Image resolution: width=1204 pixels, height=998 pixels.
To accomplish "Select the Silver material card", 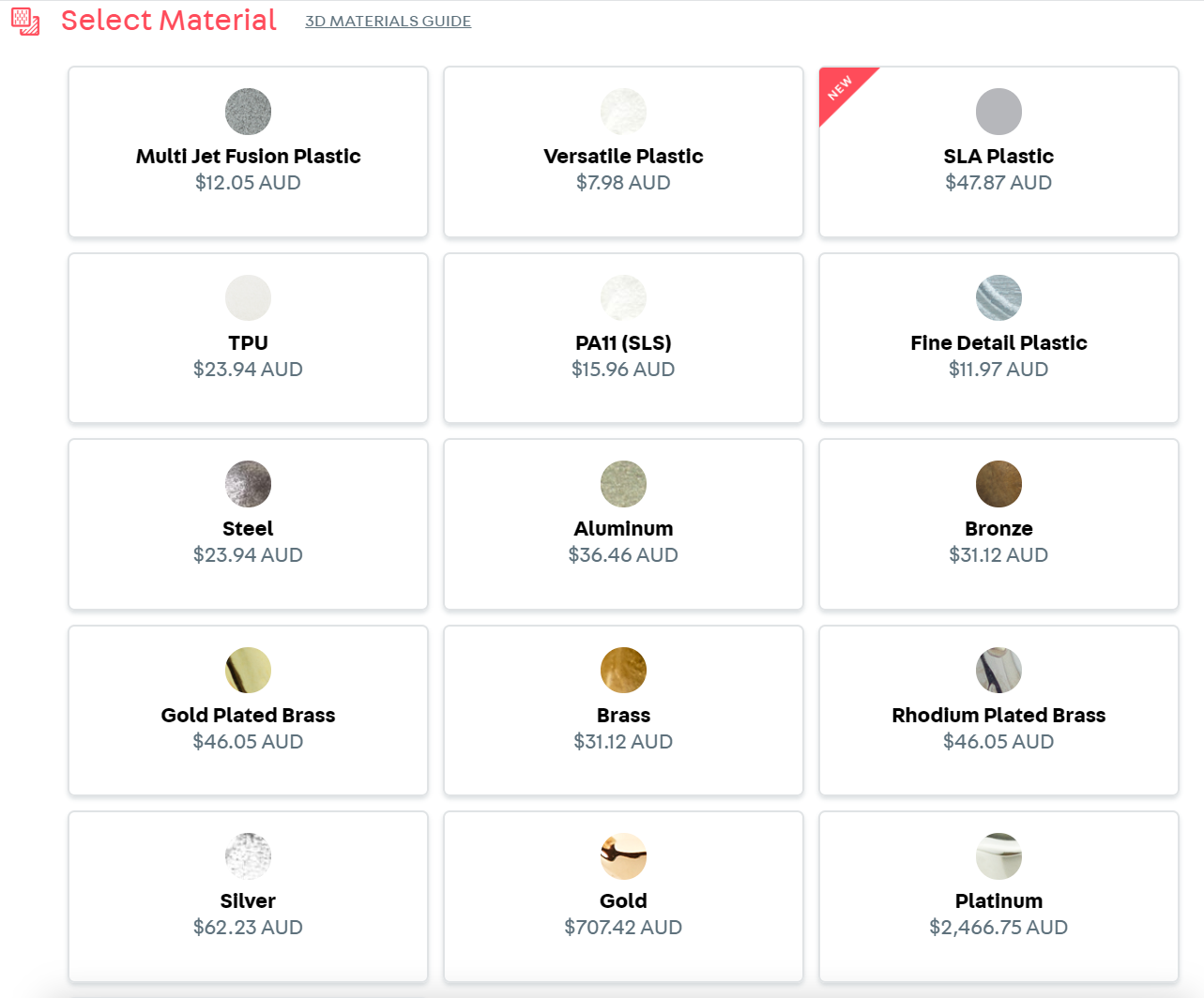I will point(247,896).
